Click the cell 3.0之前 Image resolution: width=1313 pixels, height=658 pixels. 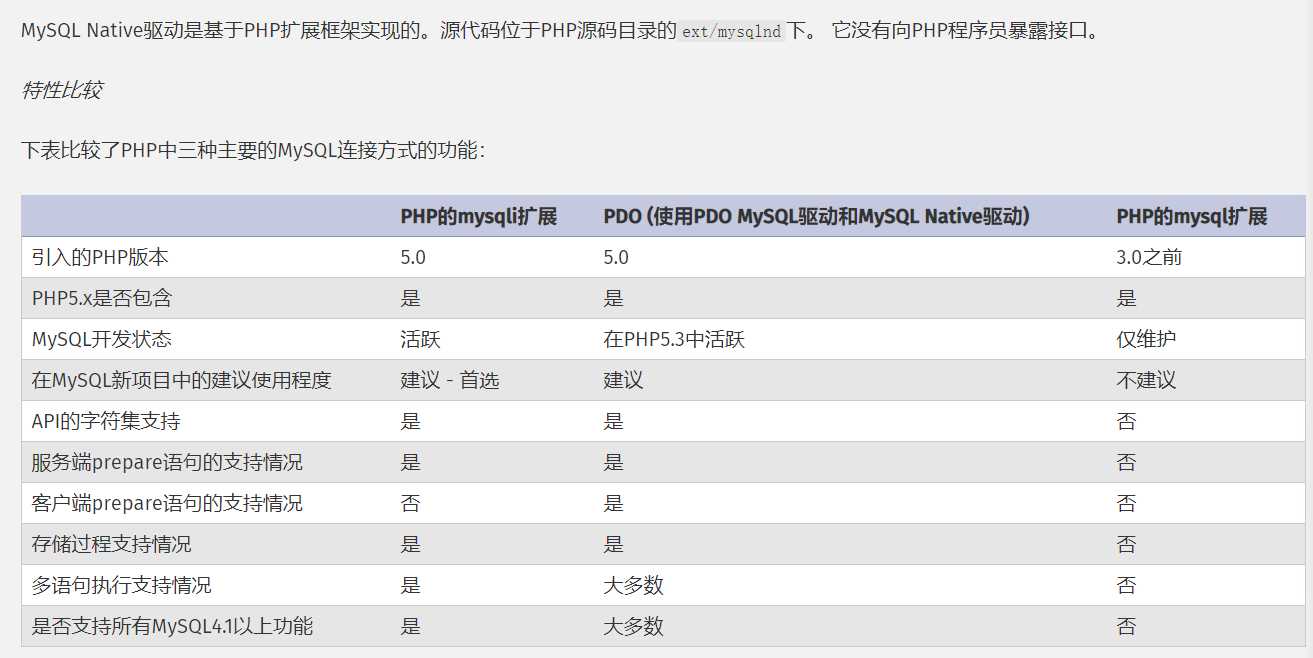click(1149, 257)
